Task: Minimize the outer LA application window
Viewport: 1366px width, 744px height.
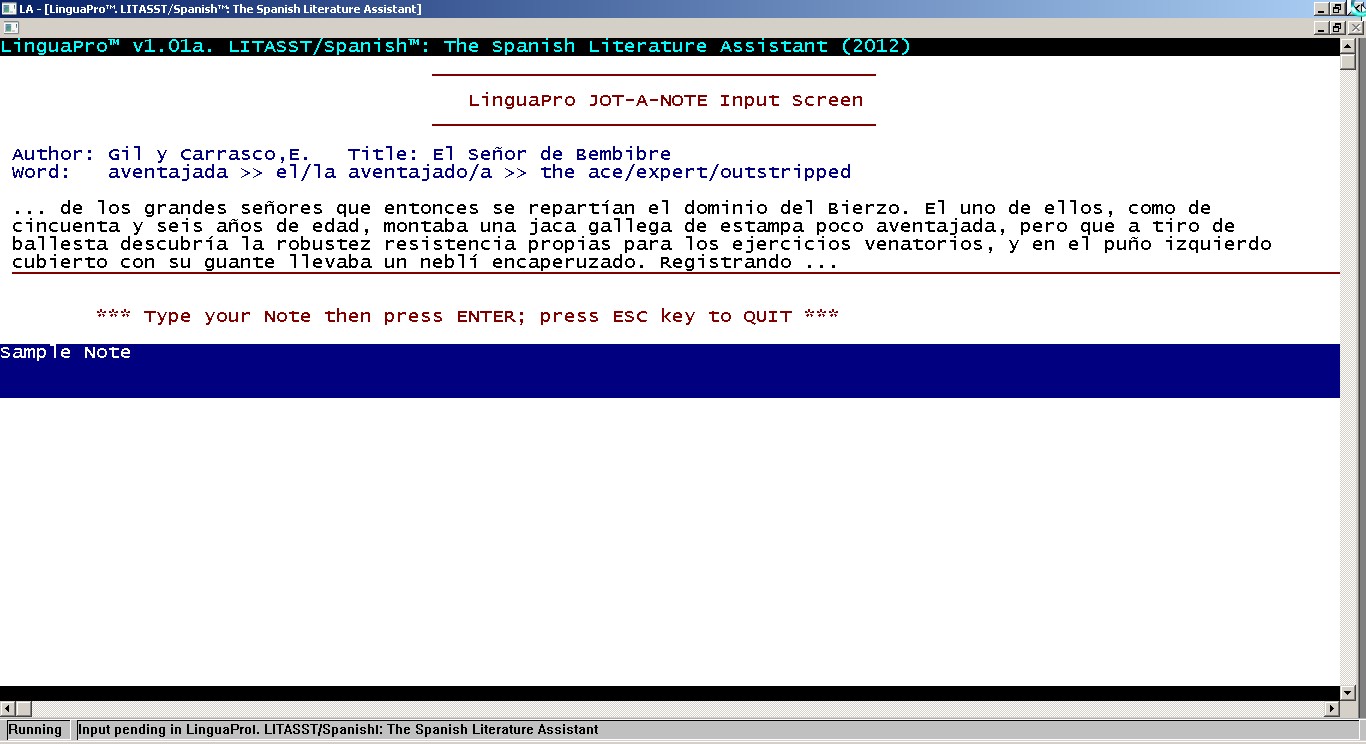Action: [1320, 9]
